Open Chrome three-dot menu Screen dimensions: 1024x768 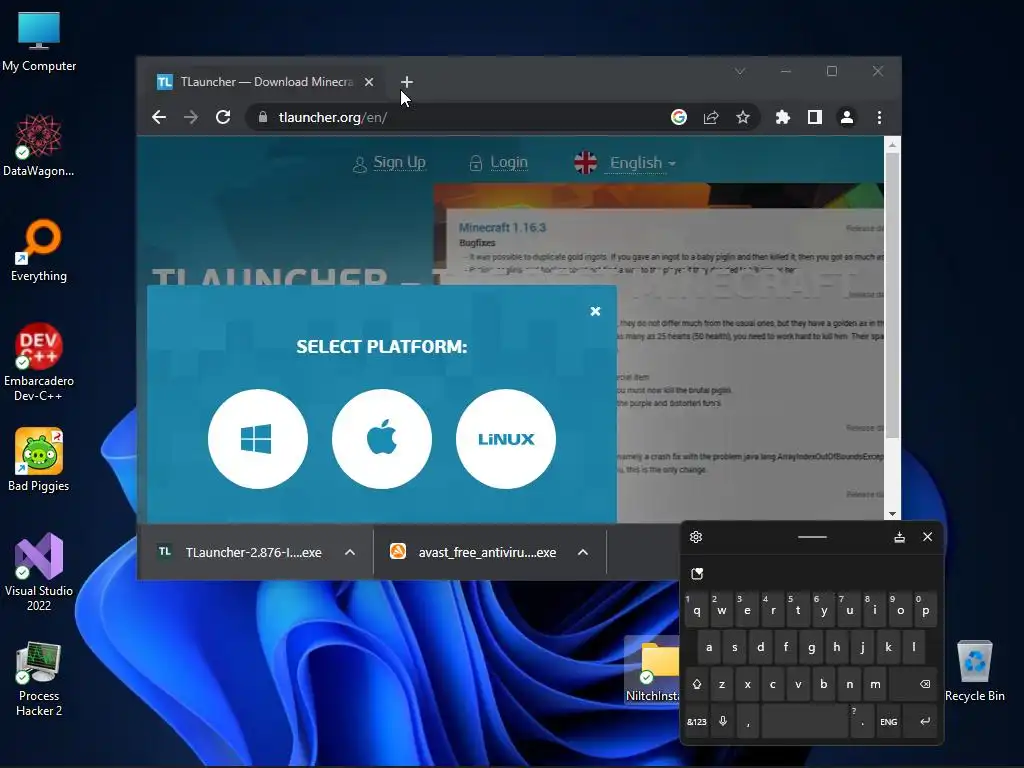879,117
